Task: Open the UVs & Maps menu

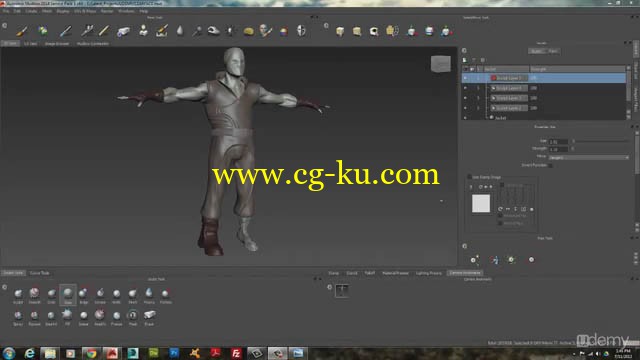Action: (85, 11)
